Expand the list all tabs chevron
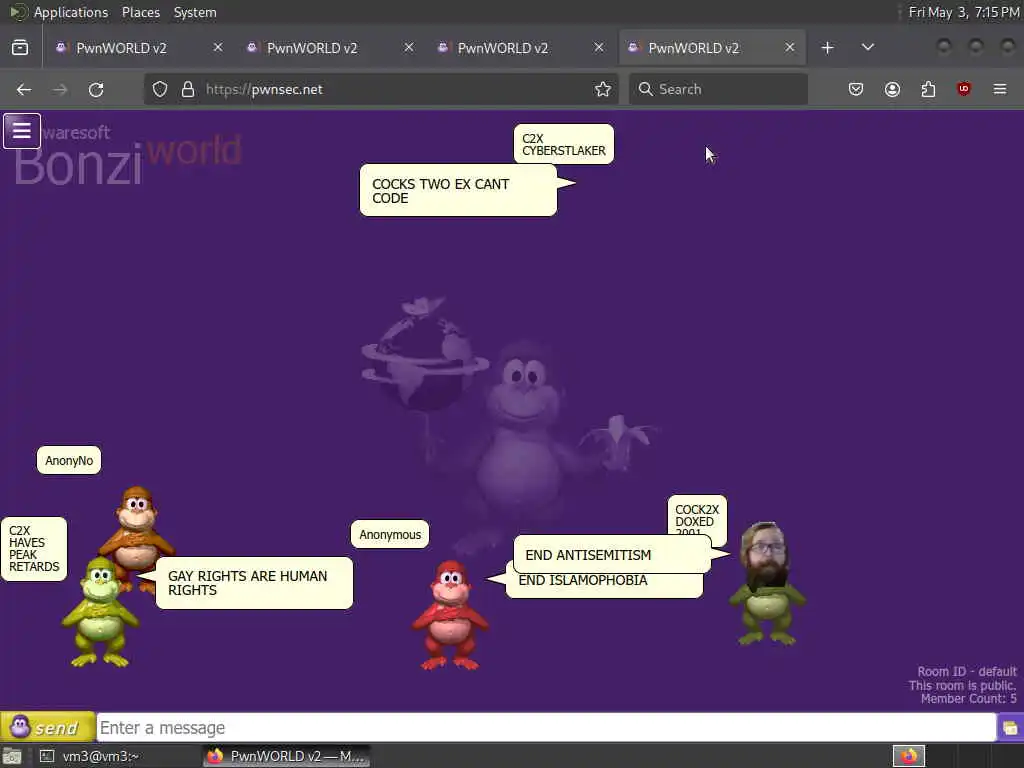1024x768 pixels. (x=868, y=48)
